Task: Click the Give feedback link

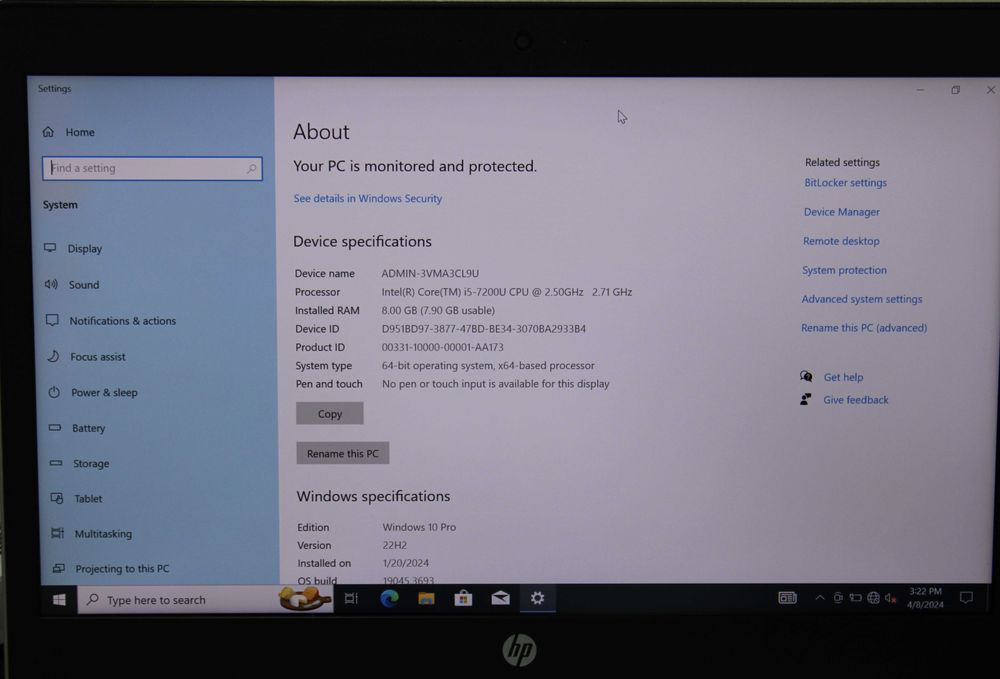Action: coord(855,400)
